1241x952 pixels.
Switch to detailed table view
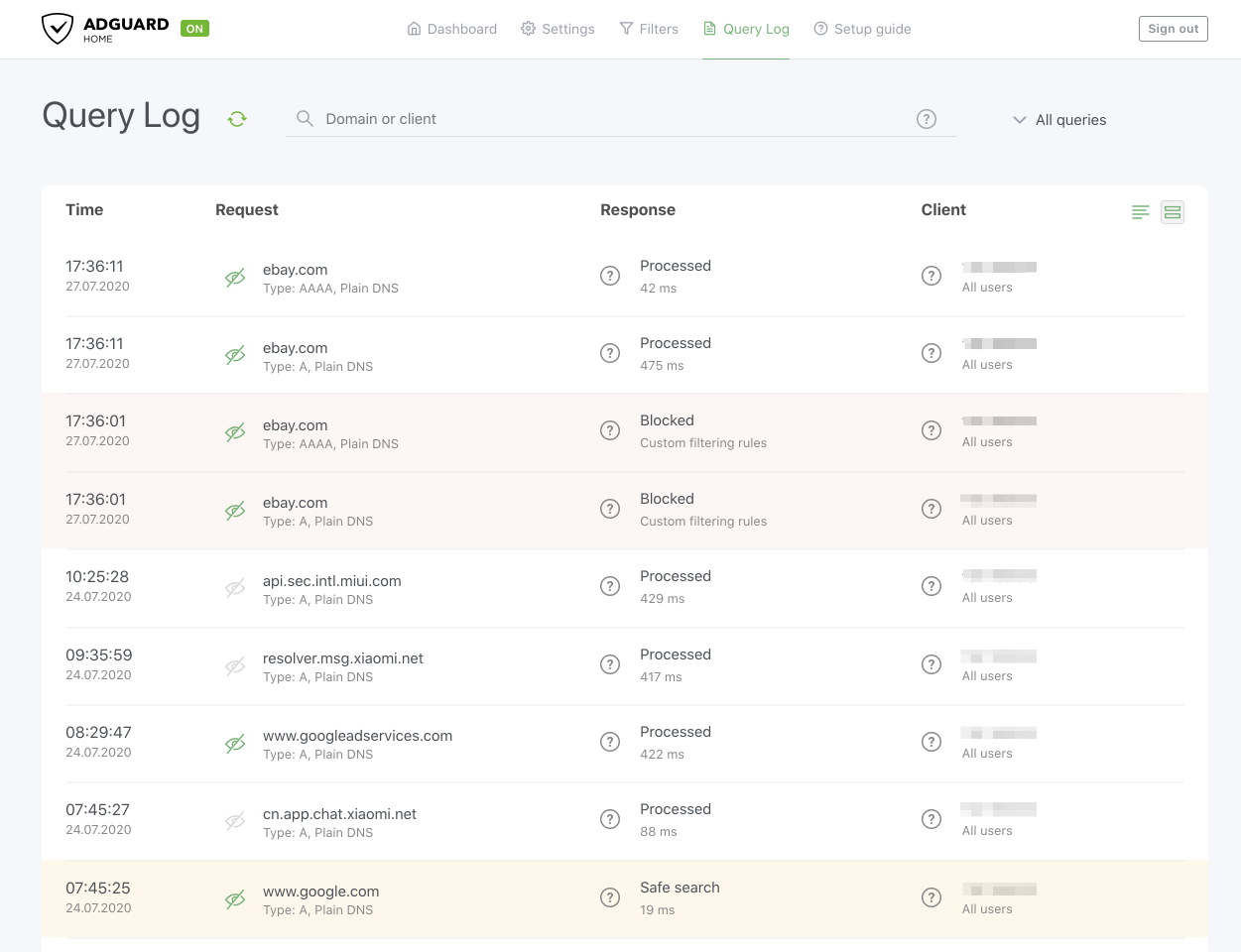click(1172, 212)
